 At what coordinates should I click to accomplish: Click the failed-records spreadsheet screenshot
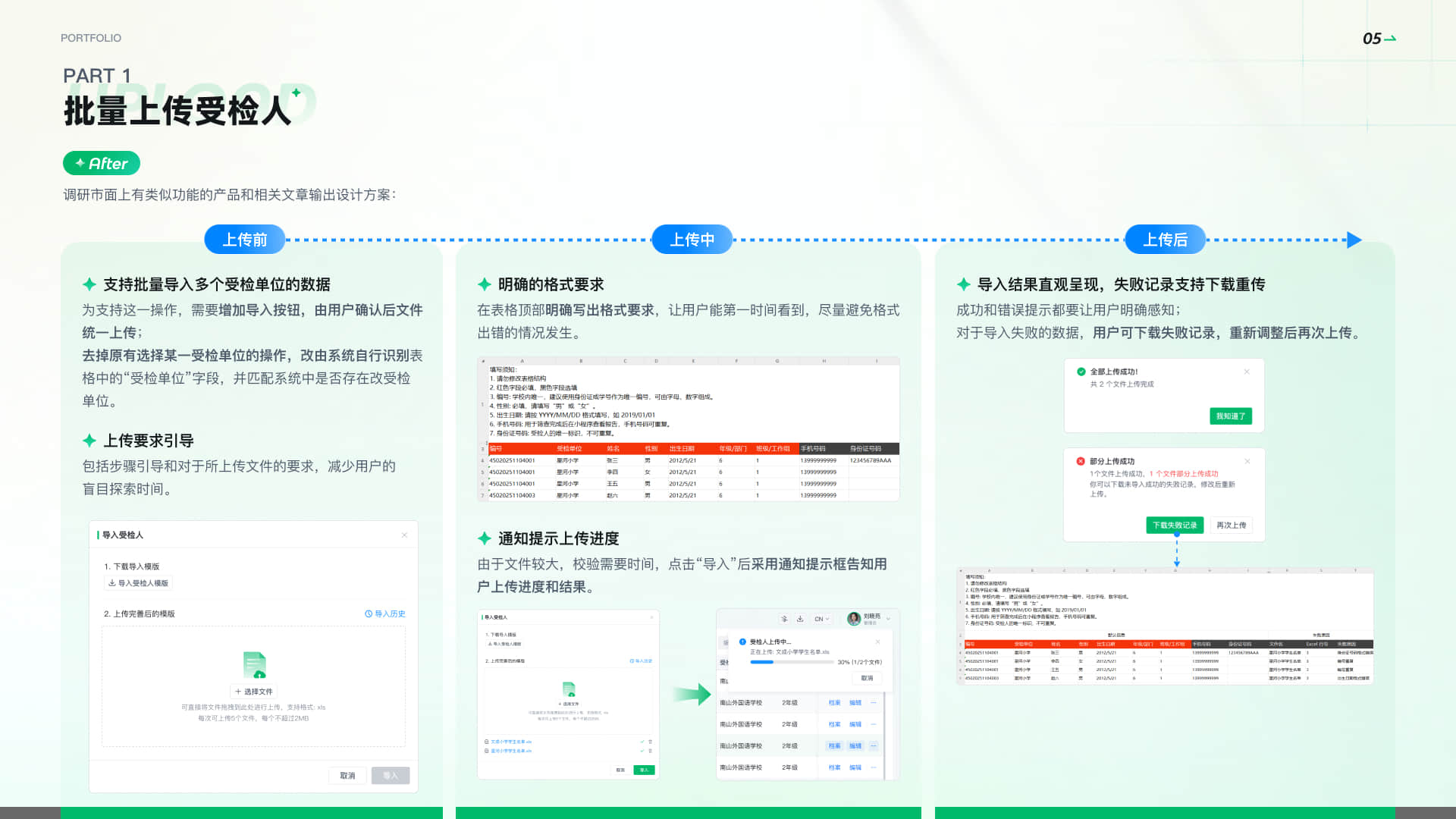1166,626
